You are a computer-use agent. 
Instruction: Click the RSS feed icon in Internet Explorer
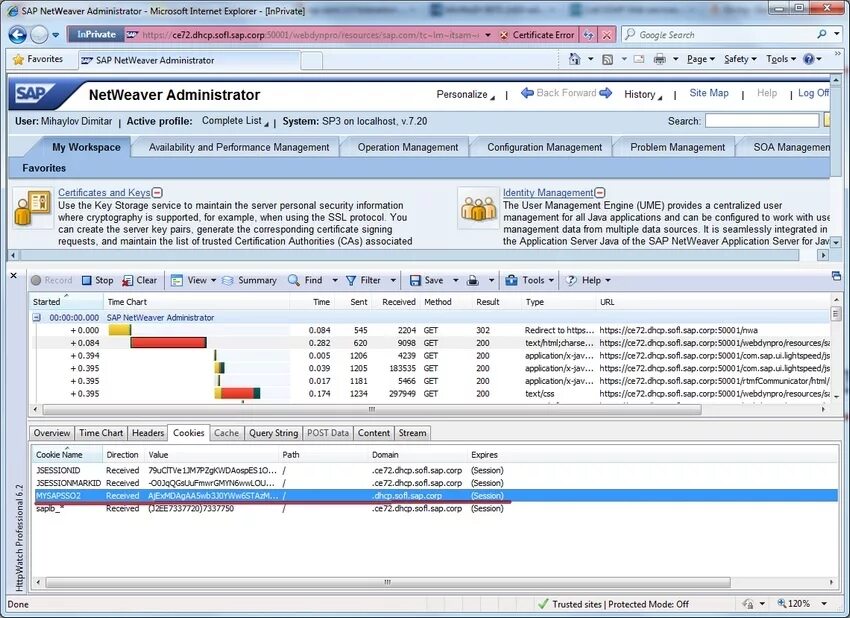(x=608, y=59)
